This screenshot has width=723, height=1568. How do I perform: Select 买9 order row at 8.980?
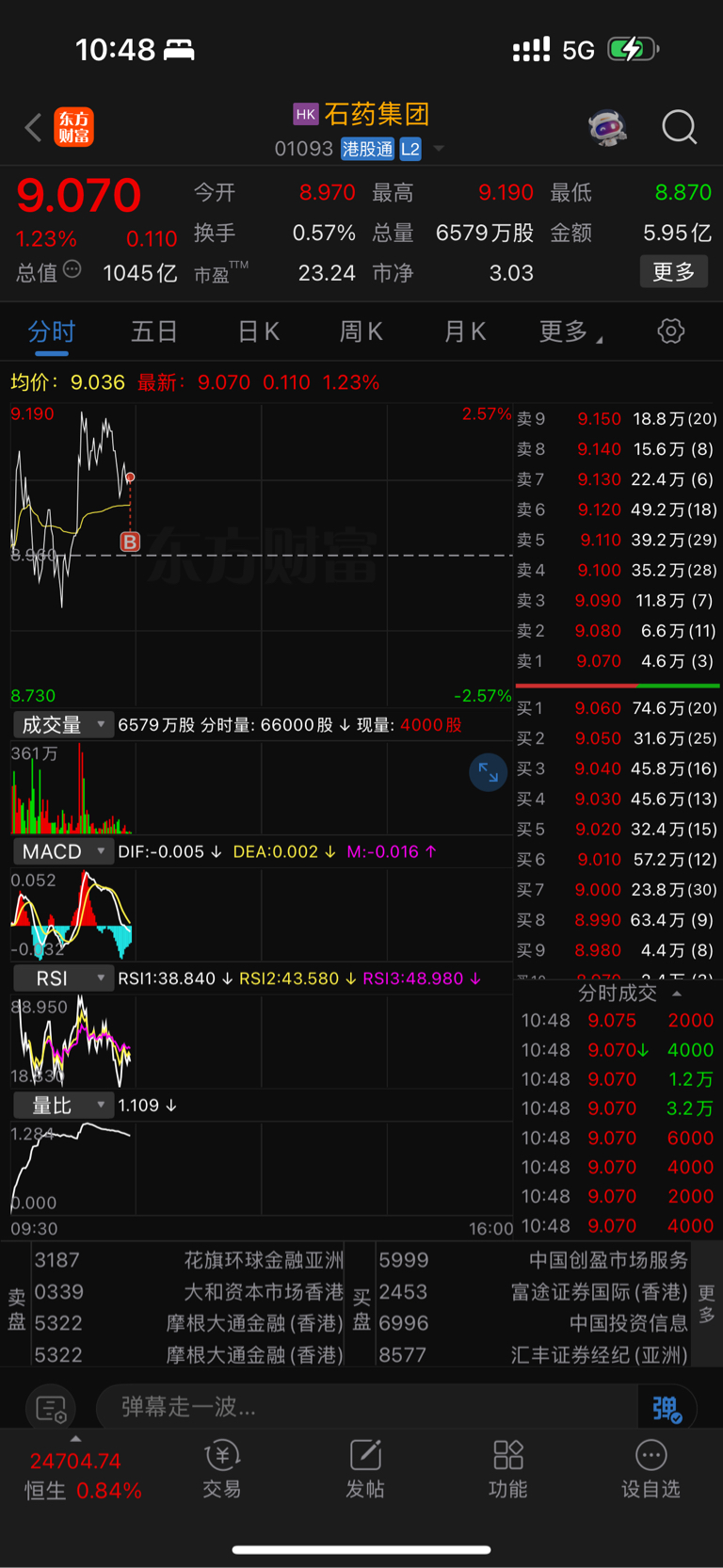tap(617, 950)
